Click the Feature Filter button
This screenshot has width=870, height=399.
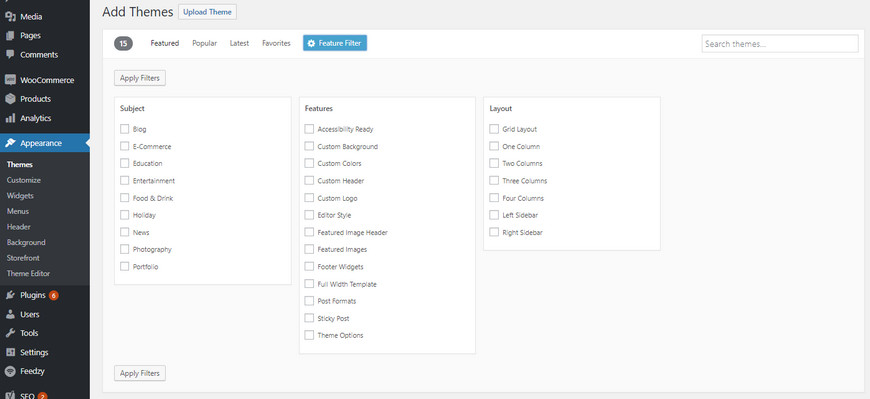[335, 43]
